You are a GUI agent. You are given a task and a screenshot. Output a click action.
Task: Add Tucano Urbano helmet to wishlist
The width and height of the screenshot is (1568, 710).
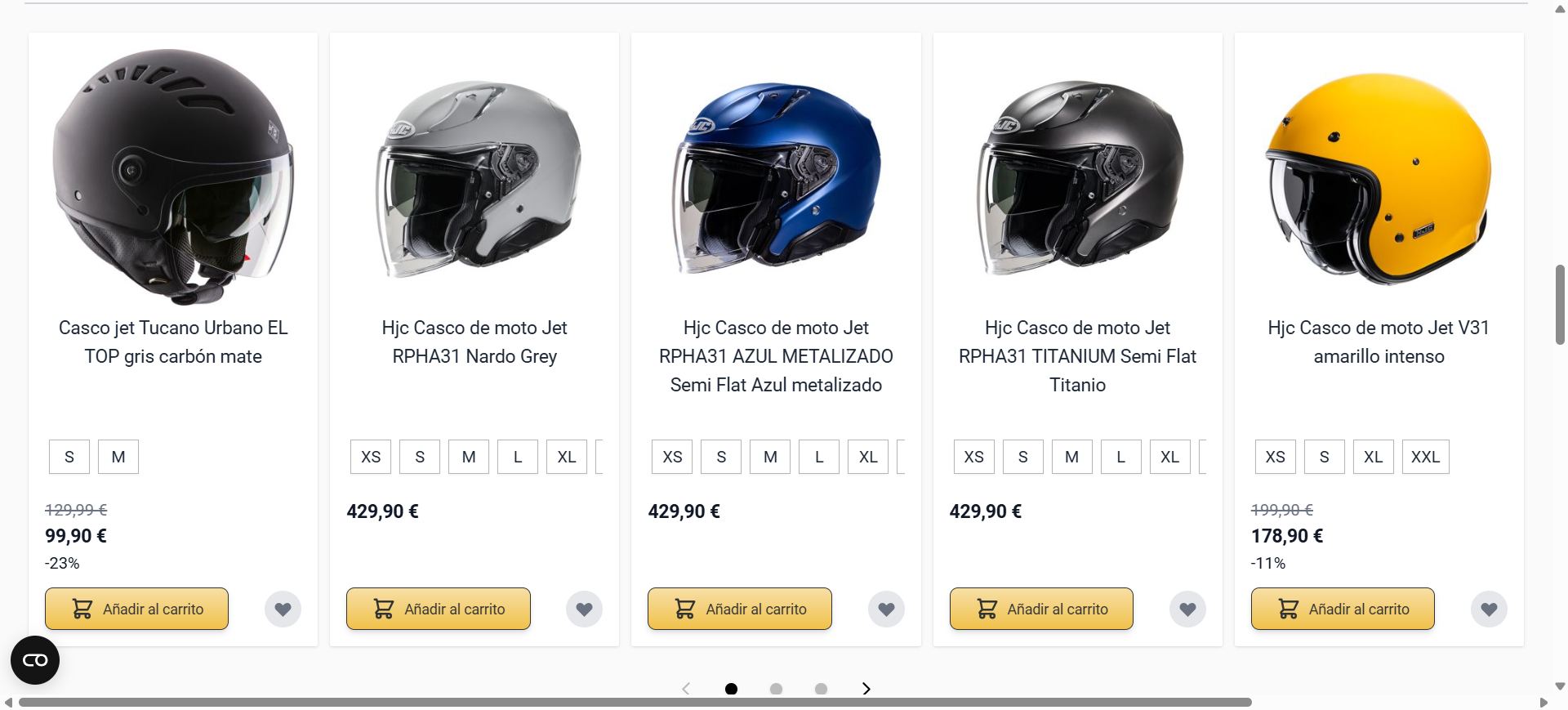[283, 609]
